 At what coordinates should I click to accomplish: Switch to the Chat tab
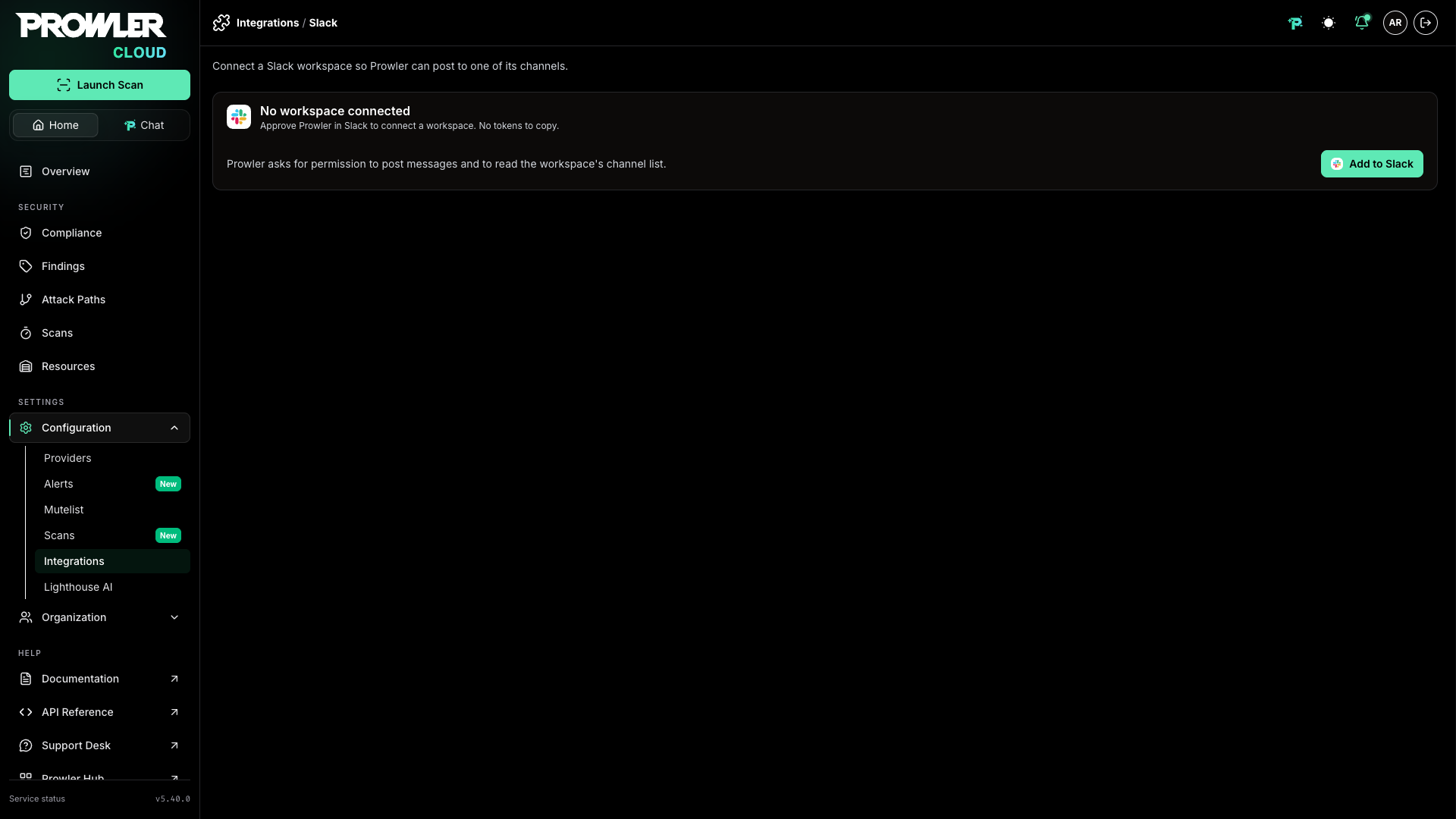point(144,125)
